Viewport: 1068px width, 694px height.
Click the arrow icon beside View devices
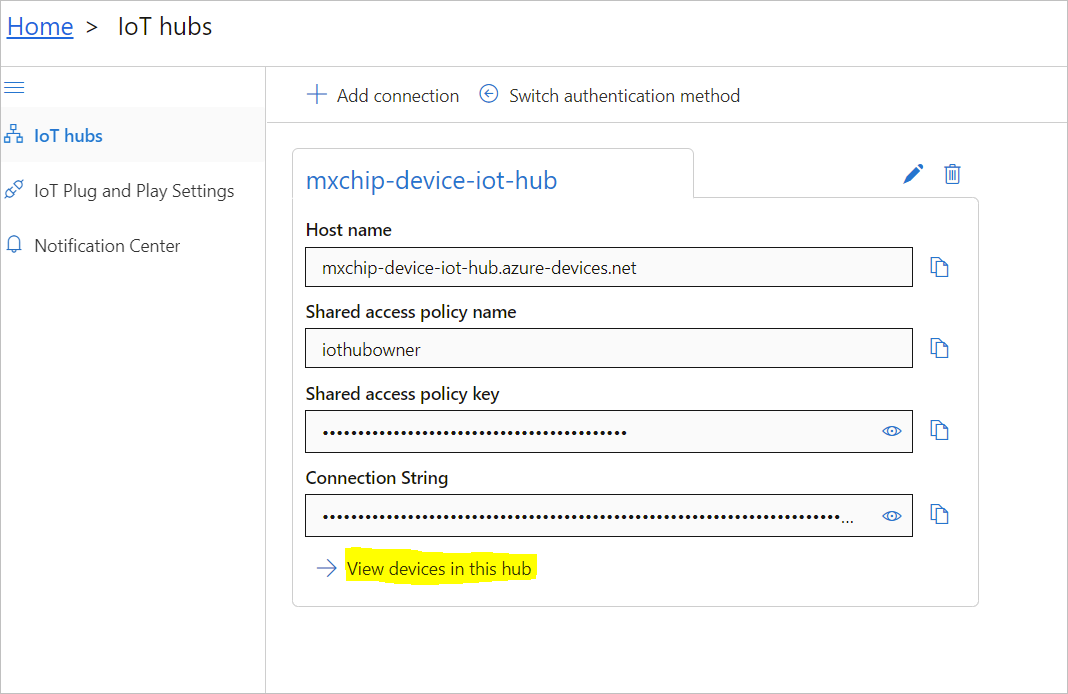[327, 568]
